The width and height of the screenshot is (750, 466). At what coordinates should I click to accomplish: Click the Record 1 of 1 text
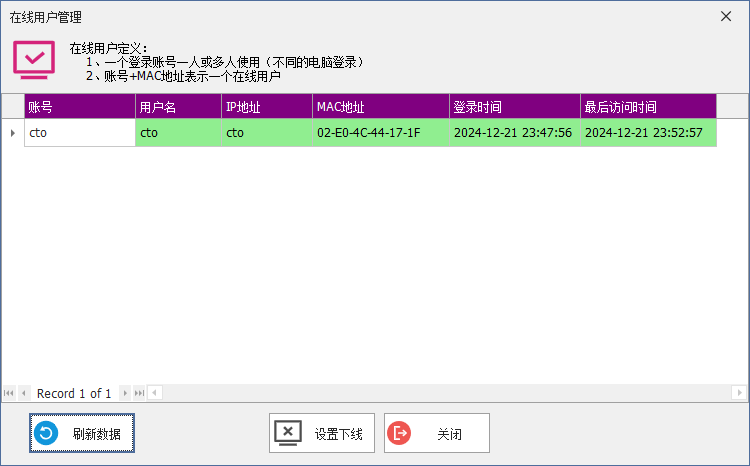[74, 393]
